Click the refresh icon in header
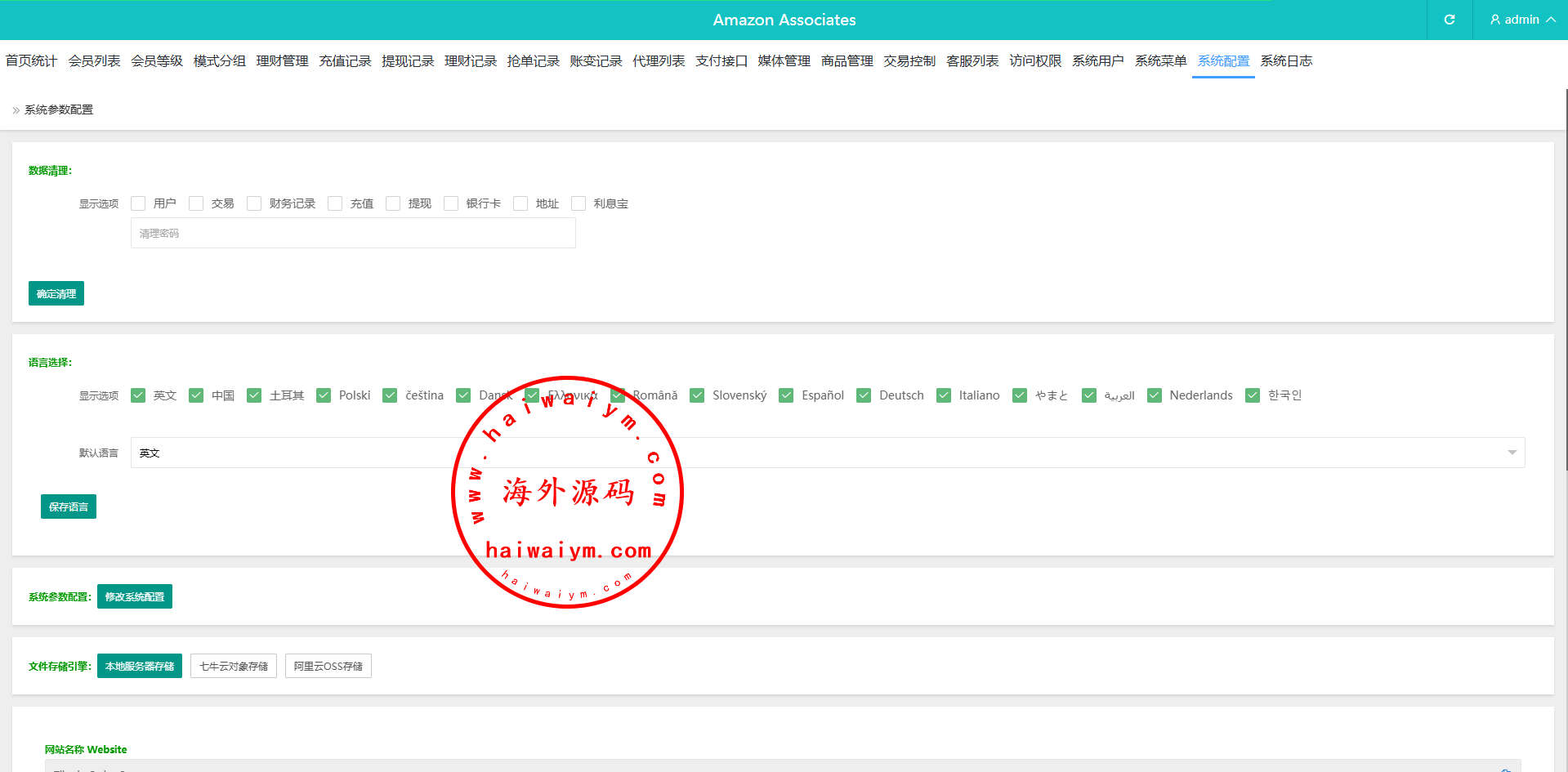This screenshot has height=772, width=1568. click(1450, 20)
